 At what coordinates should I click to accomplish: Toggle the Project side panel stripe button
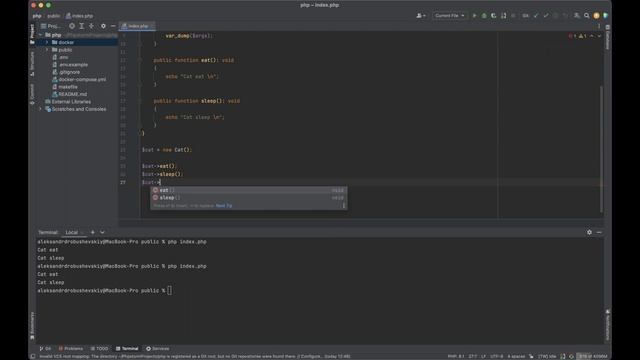[x=32, y=33]
